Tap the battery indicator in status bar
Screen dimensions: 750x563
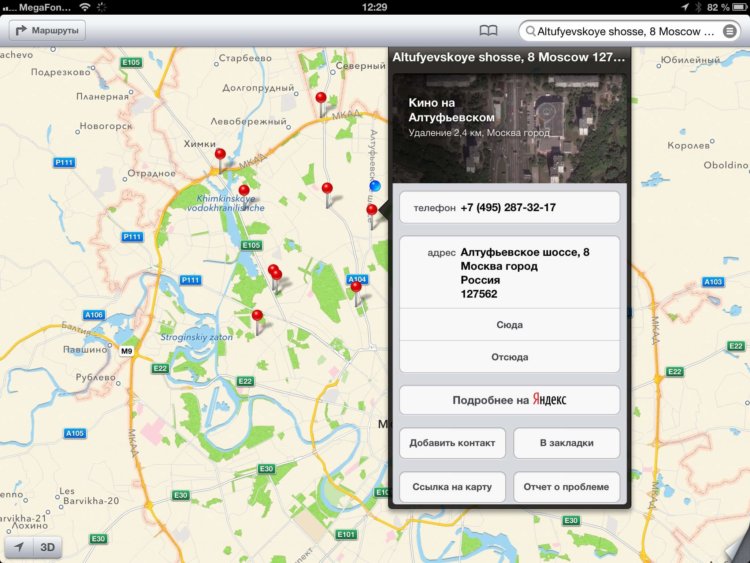739,7
